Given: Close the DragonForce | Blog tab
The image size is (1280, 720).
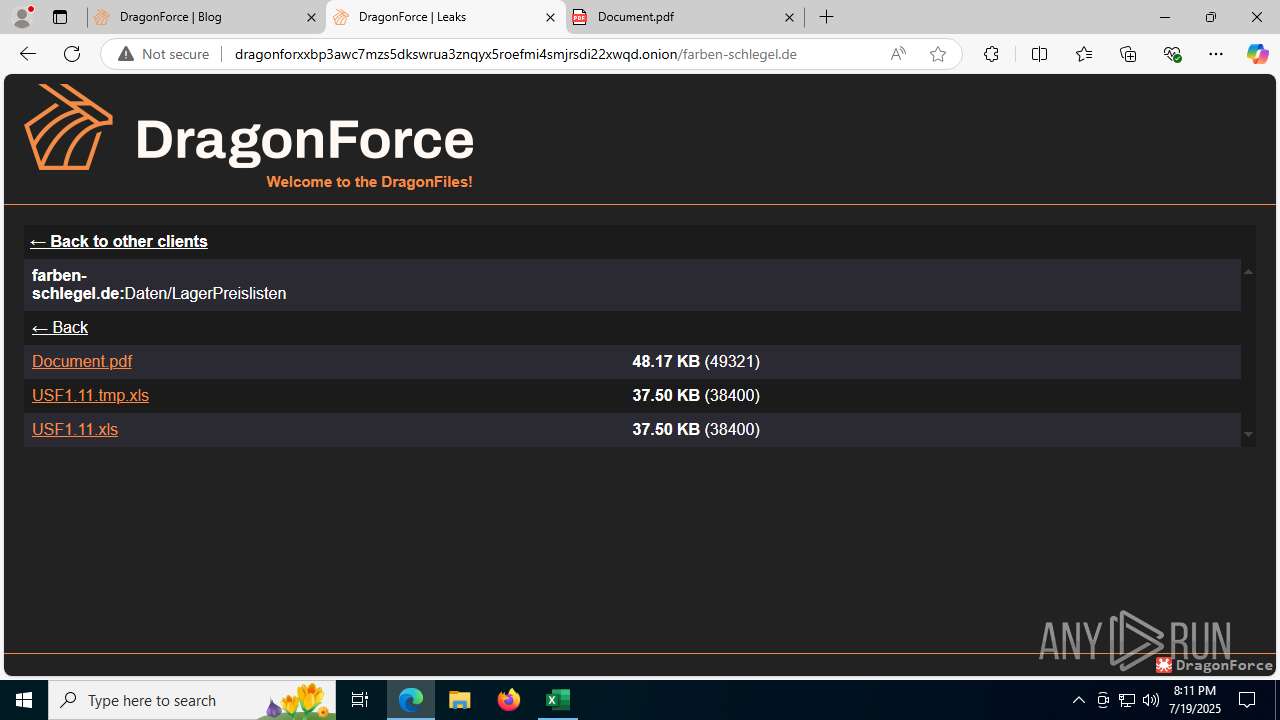Looking at the screenshot, I should [x=311, y=17].
